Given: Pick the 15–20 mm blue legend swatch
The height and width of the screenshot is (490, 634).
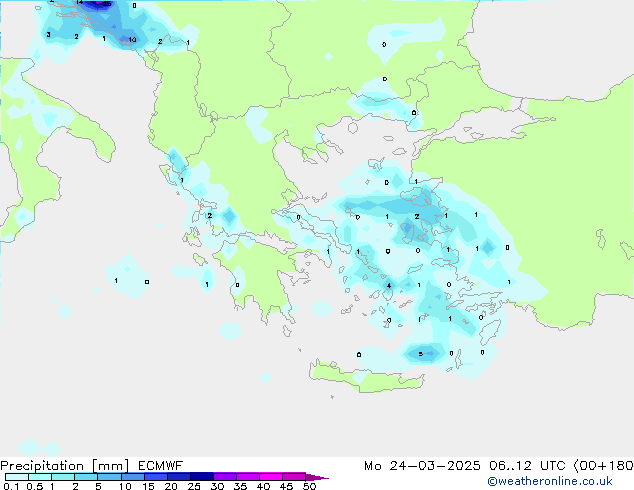Looking at the screenshot, I should click(155, 477).
